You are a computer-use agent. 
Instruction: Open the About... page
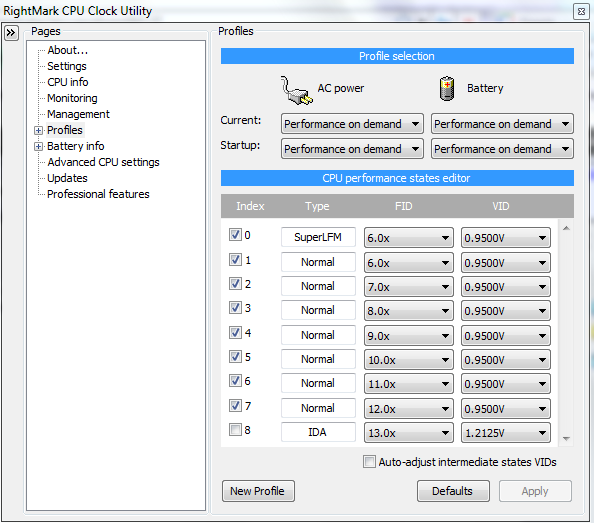pyautogui.click(x=67, y=50)
